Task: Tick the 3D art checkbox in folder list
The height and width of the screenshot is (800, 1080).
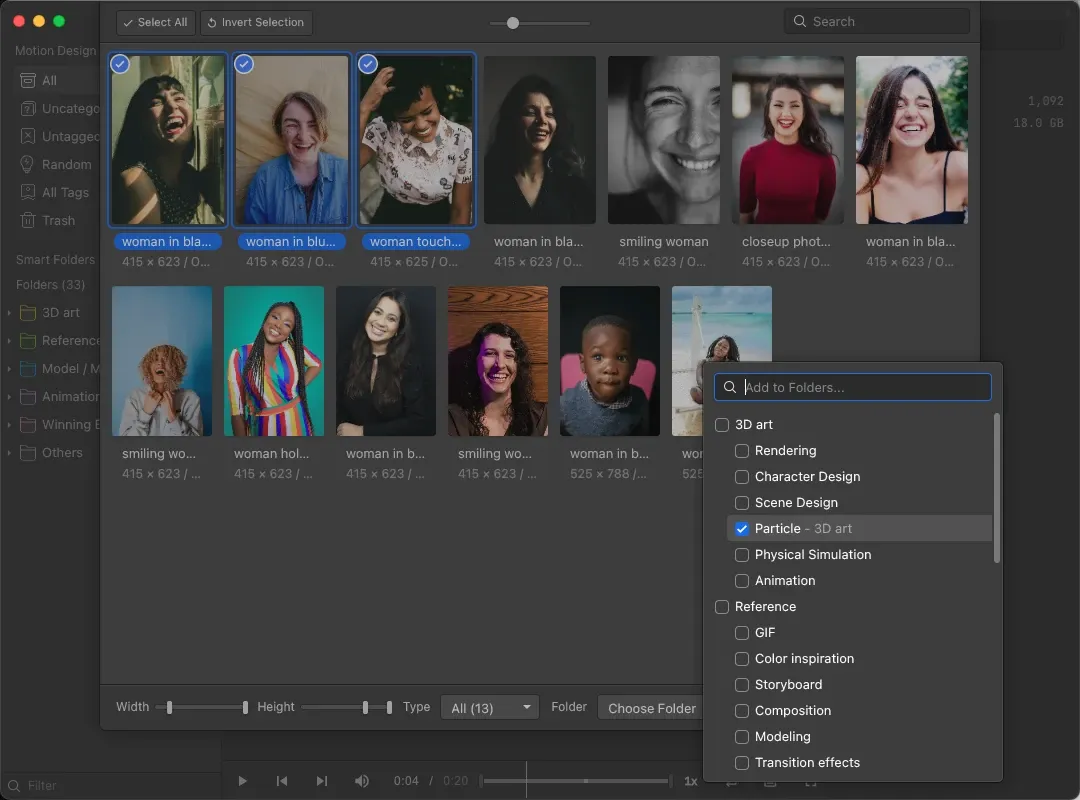Action: (x=722, y=425)
